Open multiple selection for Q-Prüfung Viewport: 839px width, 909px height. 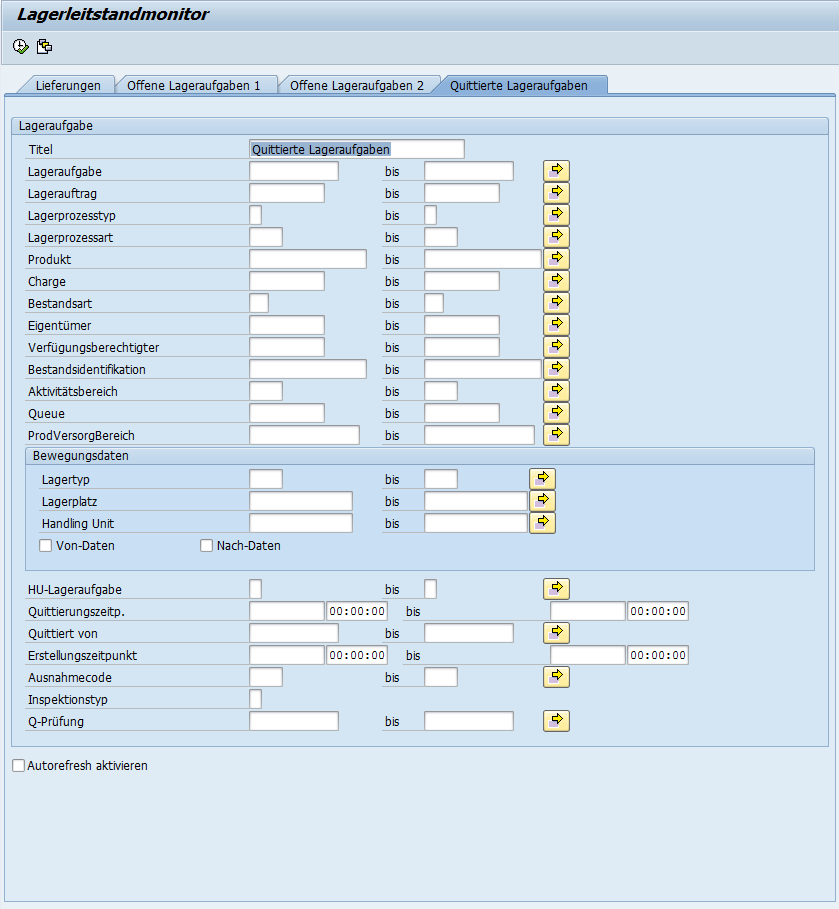pyautogui.click(x=556, y=721)
